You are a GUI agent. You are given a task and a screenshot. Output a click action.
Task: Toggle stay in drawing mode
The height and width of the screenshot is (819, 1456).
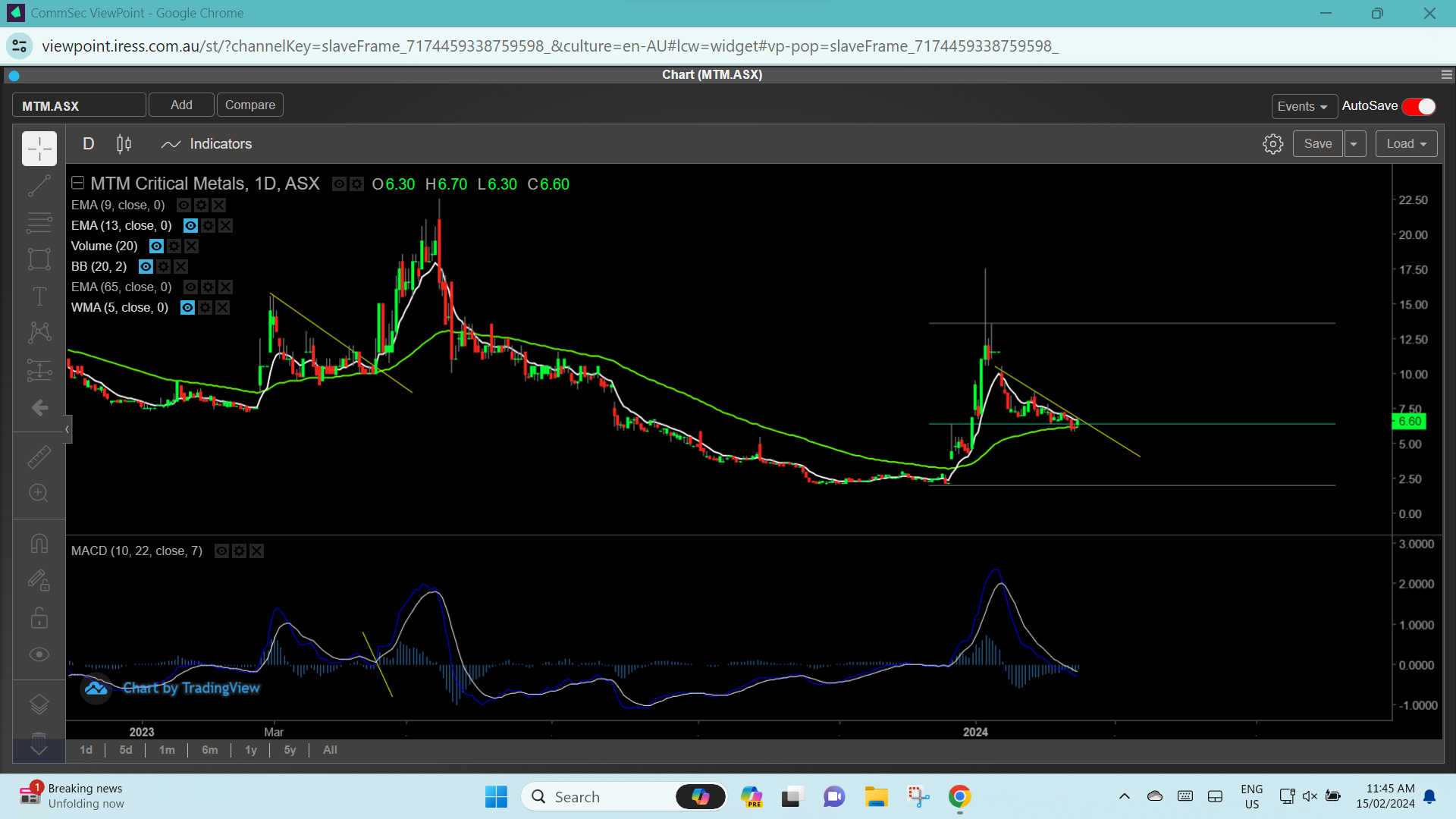[x=39, y=581]
